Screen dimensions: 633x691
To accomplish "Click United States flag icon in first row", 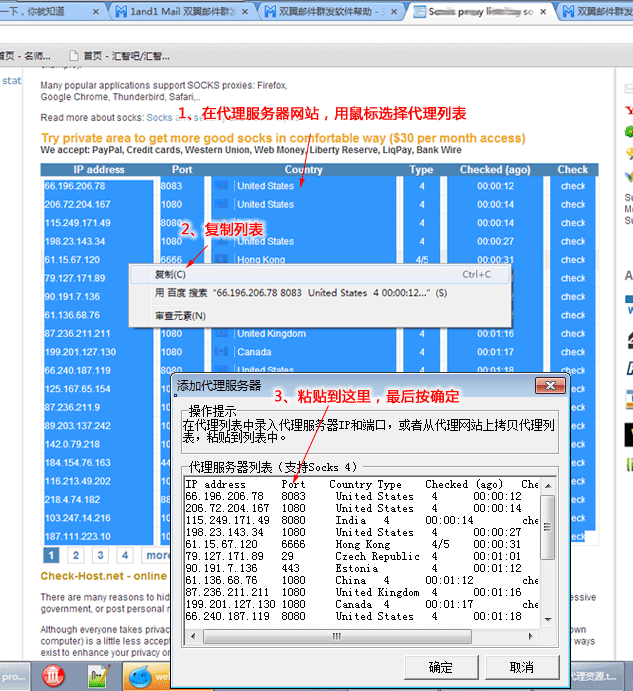I will [x=221, y=186].
